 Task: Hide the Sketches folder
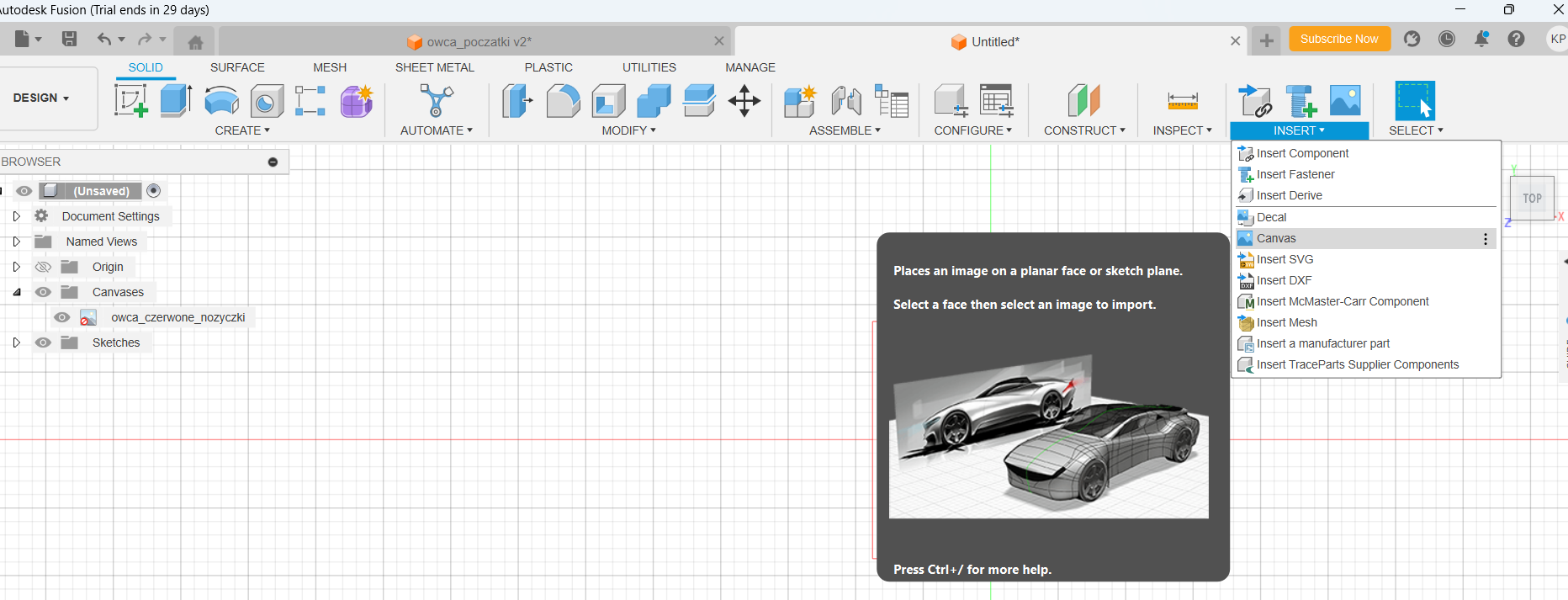click(x=43, y=342)
